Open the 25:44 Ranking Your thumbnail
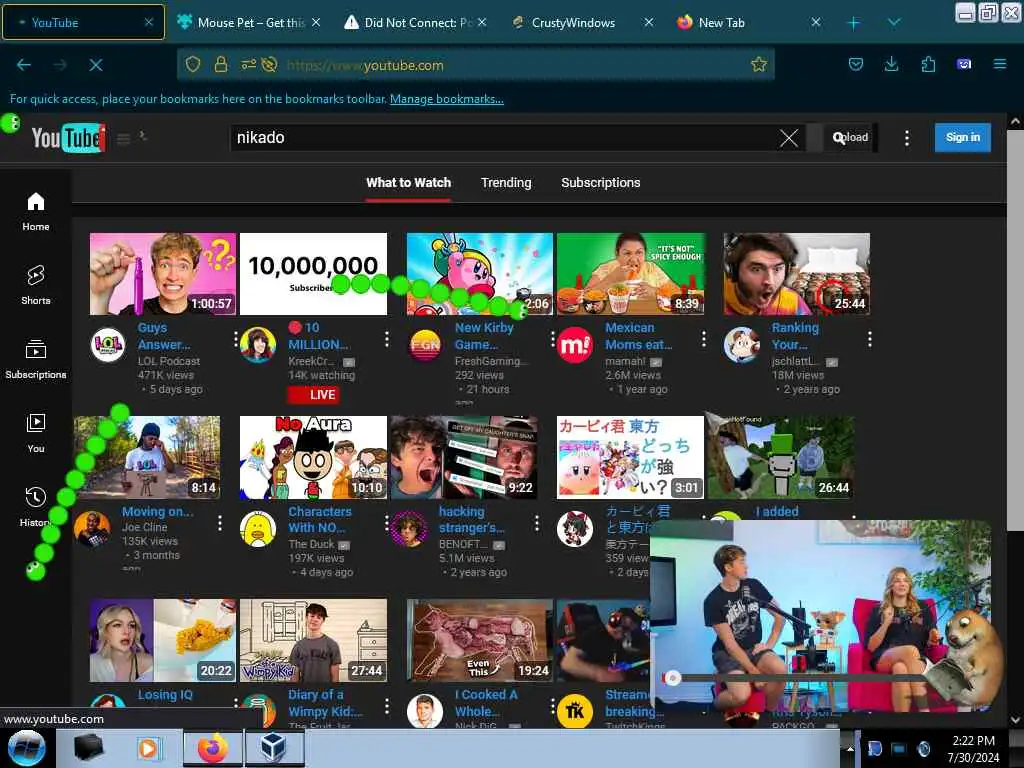The width and height of the screenshot is (1024, 768). click(x=797, y=274)
